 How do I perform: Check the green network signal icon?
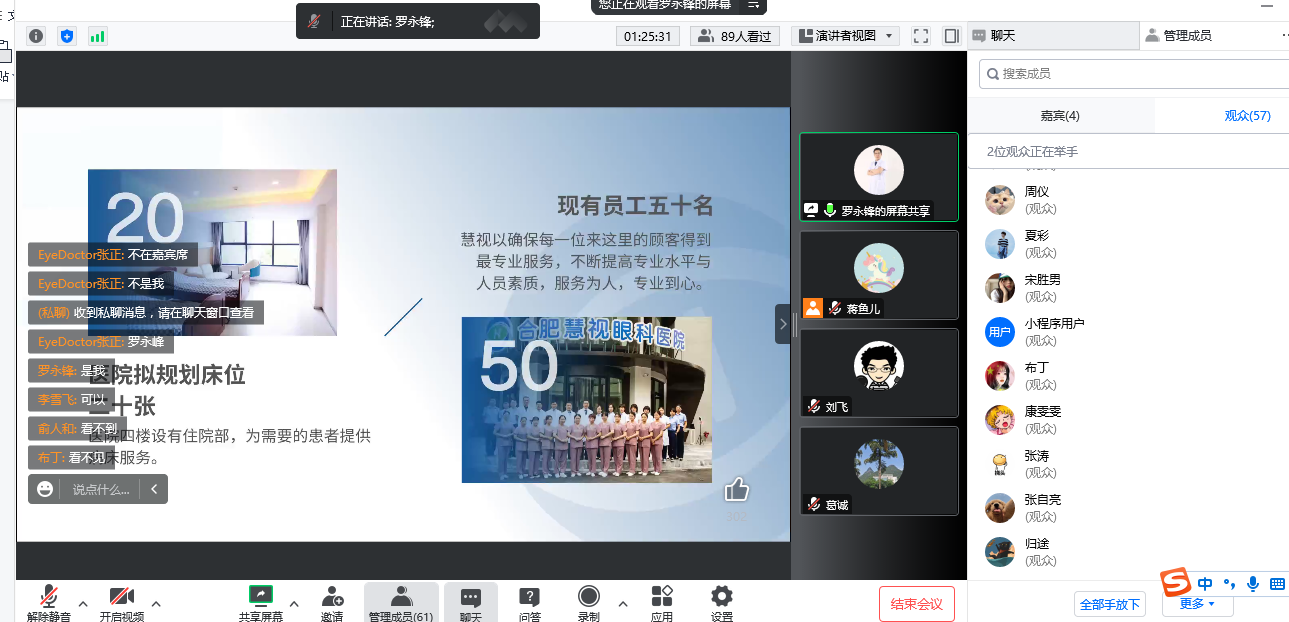[97, 36]
